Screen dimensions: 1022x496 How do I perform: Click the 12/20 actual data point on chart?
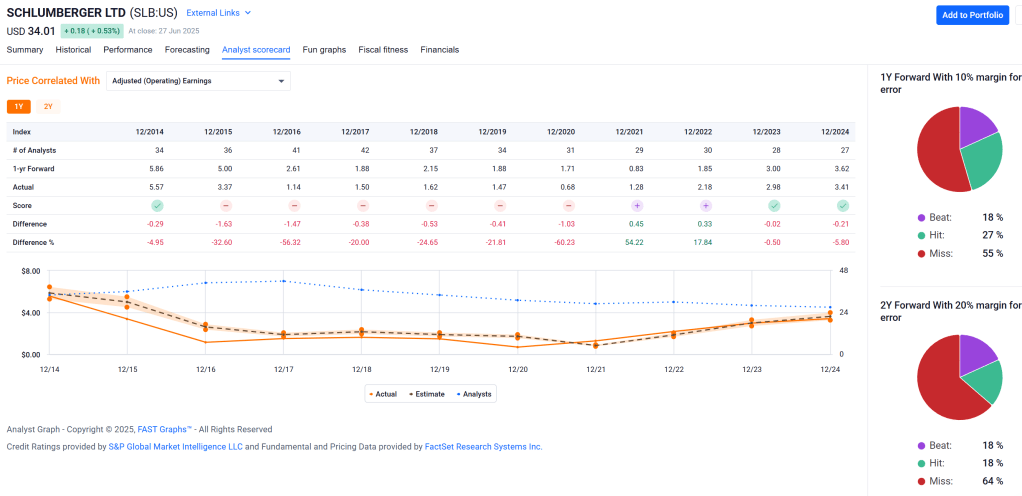tap(518, 346)
